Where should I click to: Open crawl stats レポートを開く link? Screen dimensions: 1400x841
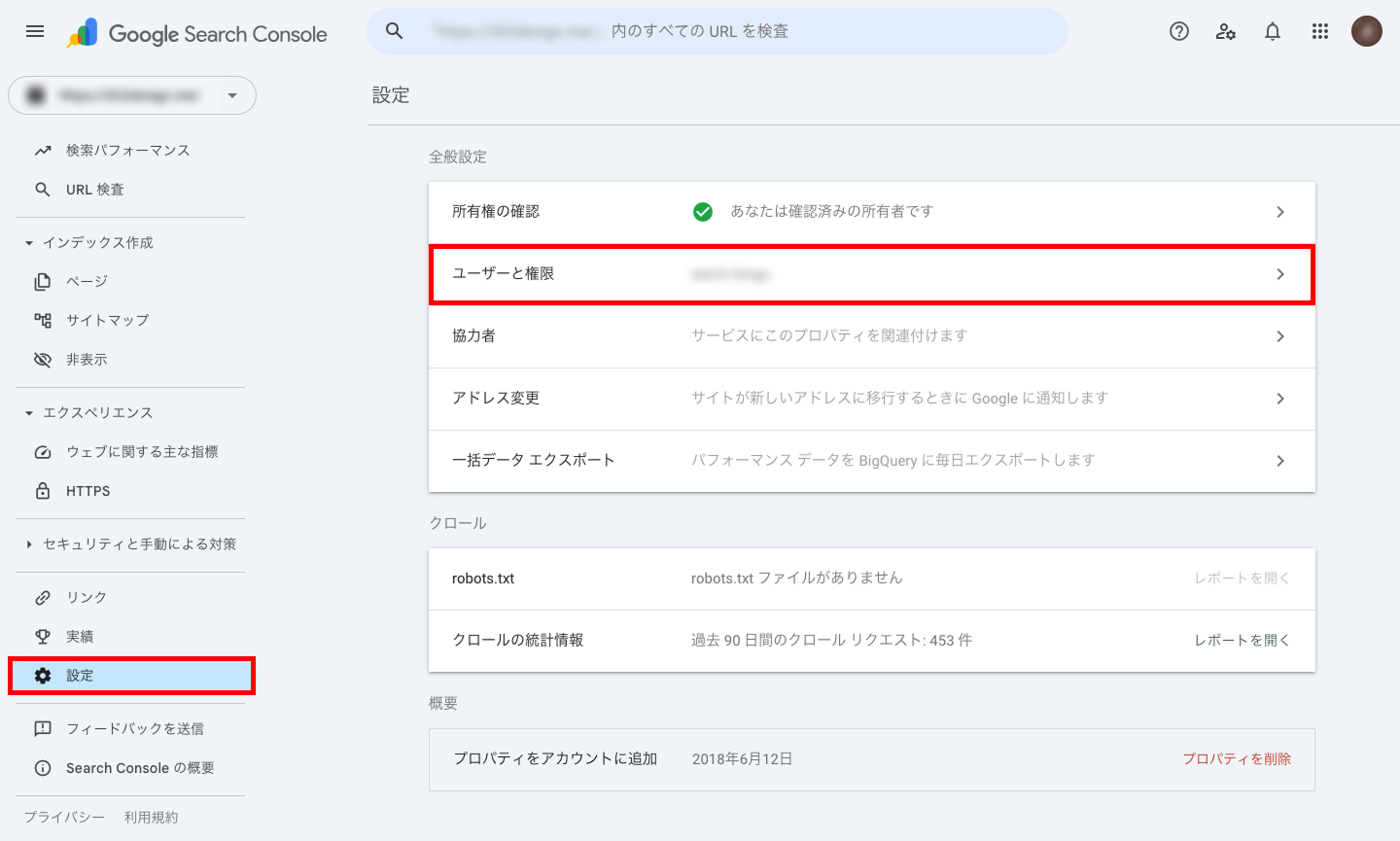point(1242,641)
